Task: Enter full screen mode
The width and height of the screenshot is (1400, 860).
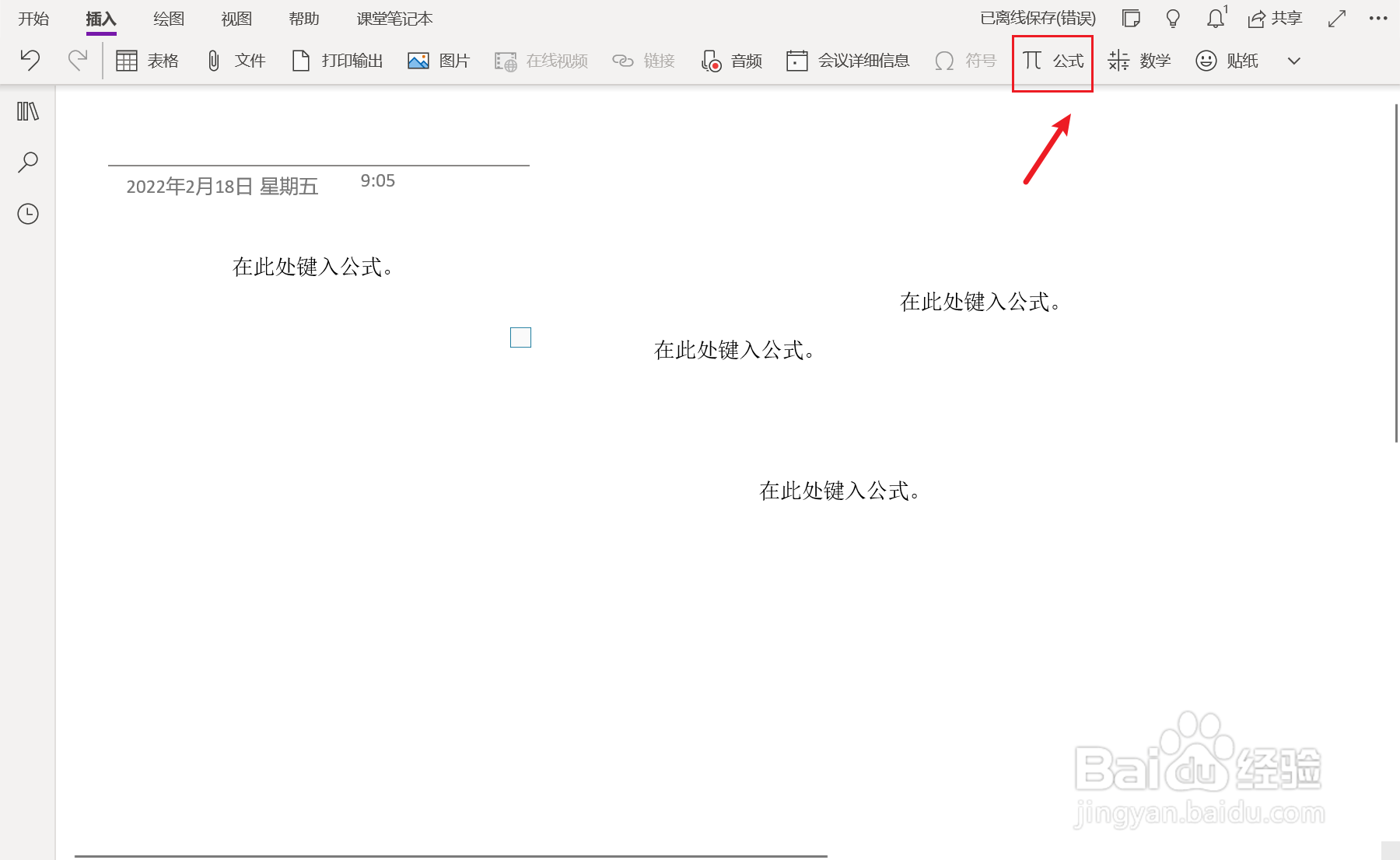Action: [x=1337, y=18]
